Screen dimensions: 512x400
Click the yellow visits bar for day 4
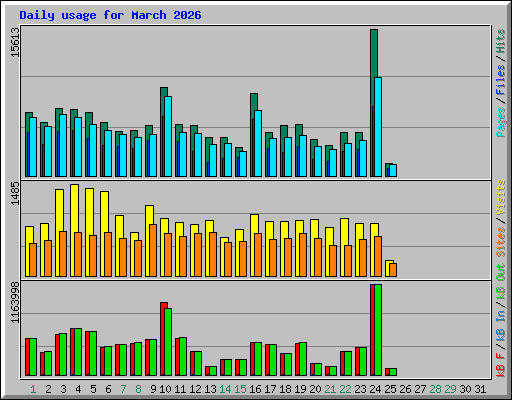(x=74, y=208)
